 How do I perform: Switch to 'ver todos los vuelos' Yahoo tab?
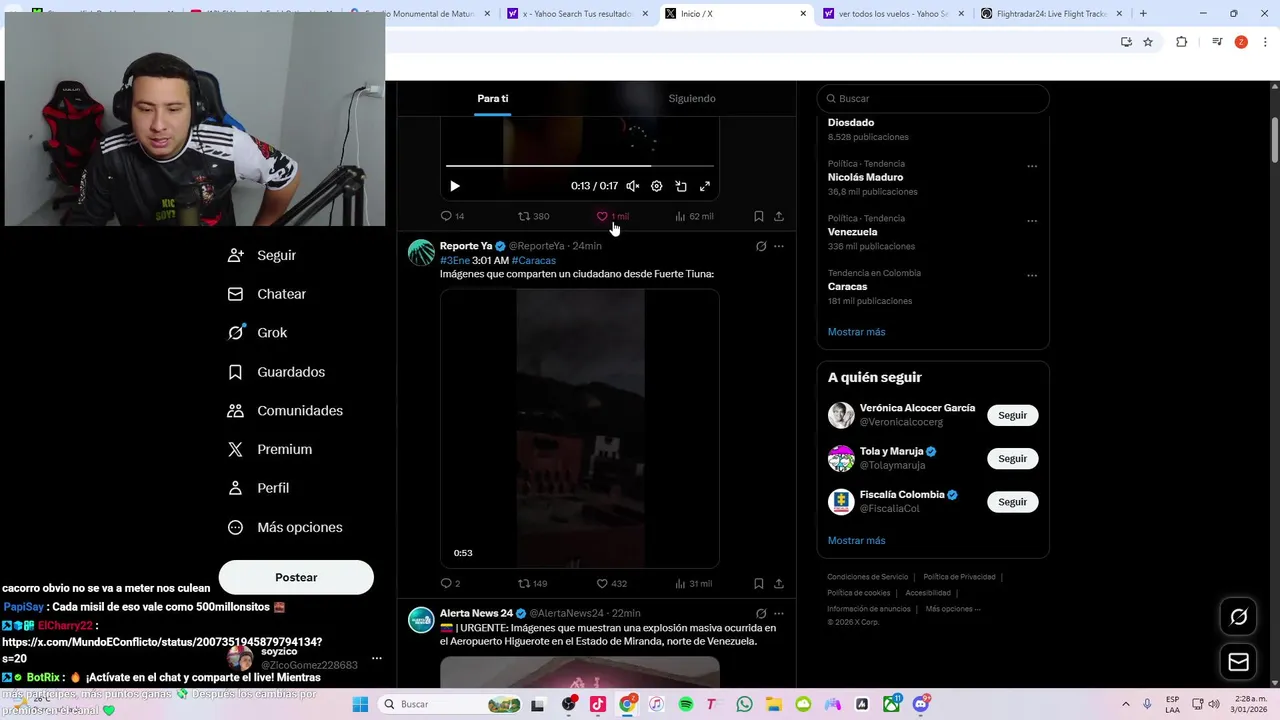point(893,14)
